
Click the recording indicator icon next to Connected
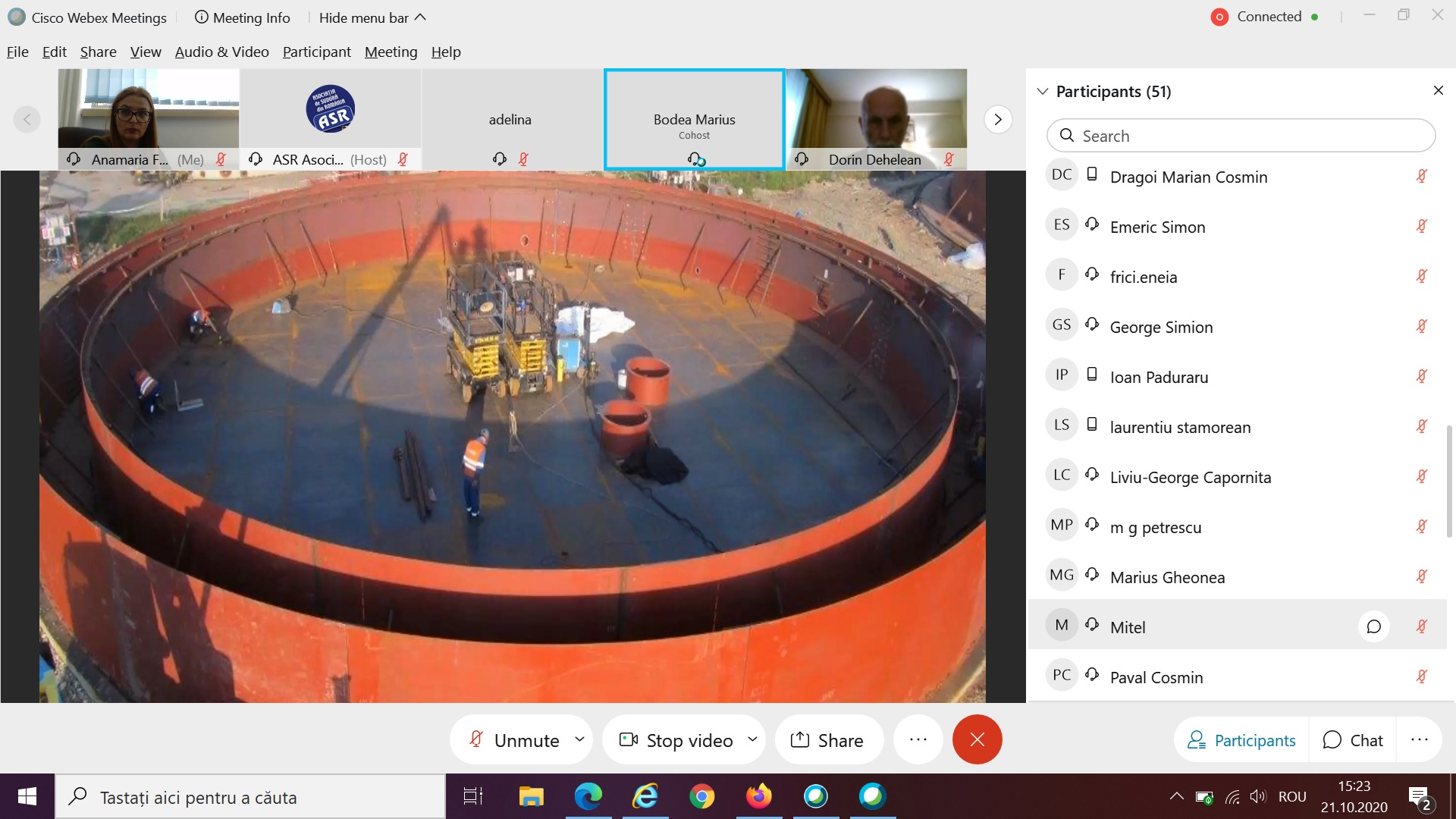click(x=1219, y=17)
